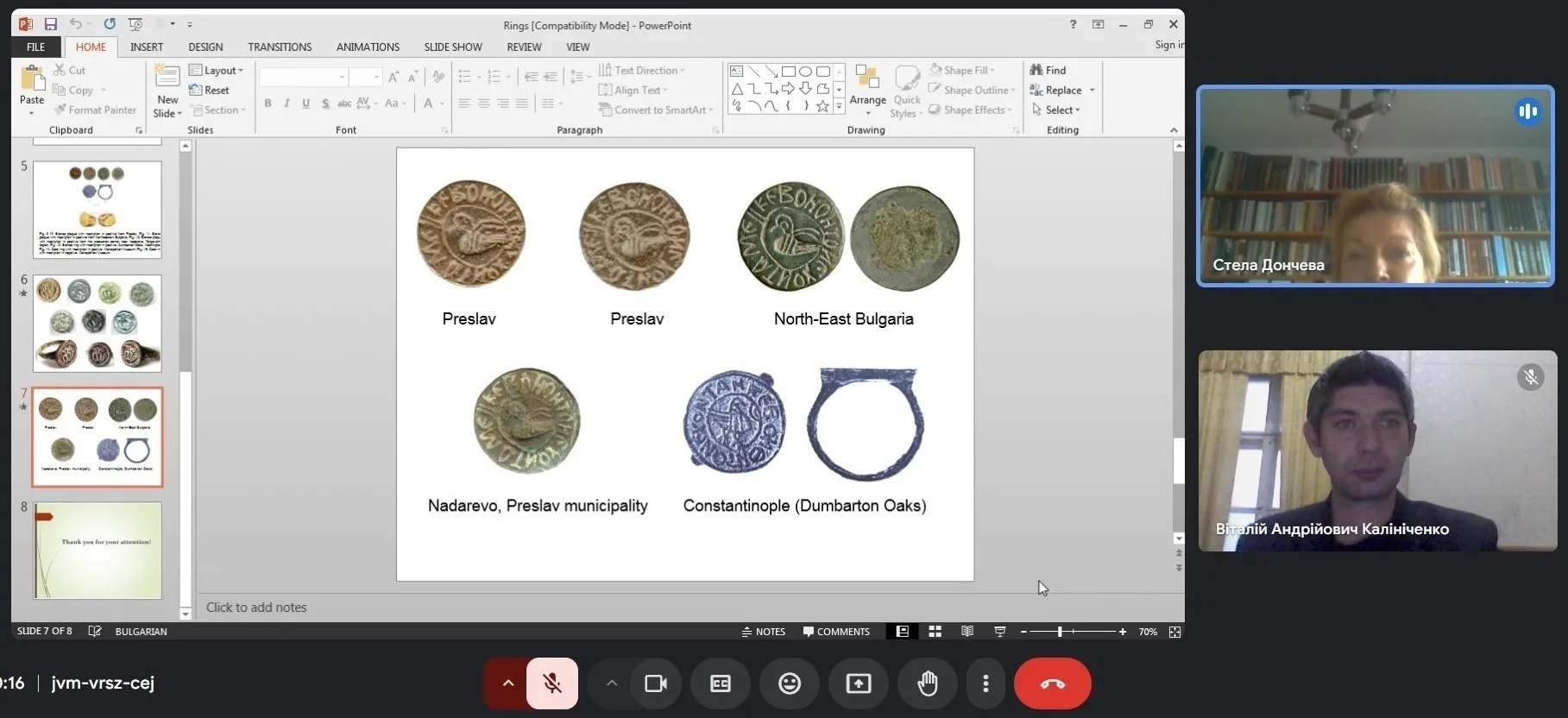Click the Save icon in title bar

(50, 25)
